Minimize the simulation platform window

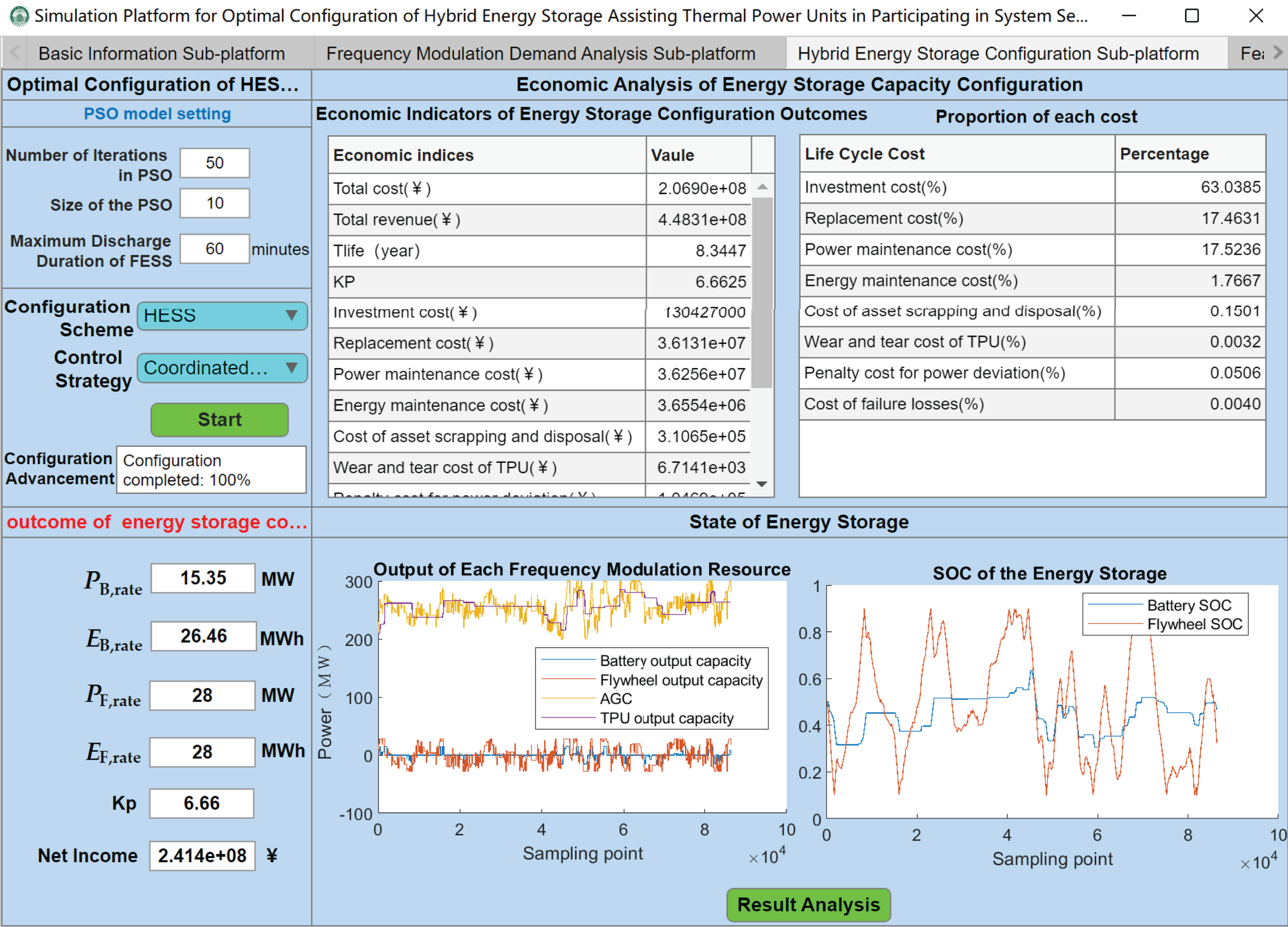[x=1129, y=16]
